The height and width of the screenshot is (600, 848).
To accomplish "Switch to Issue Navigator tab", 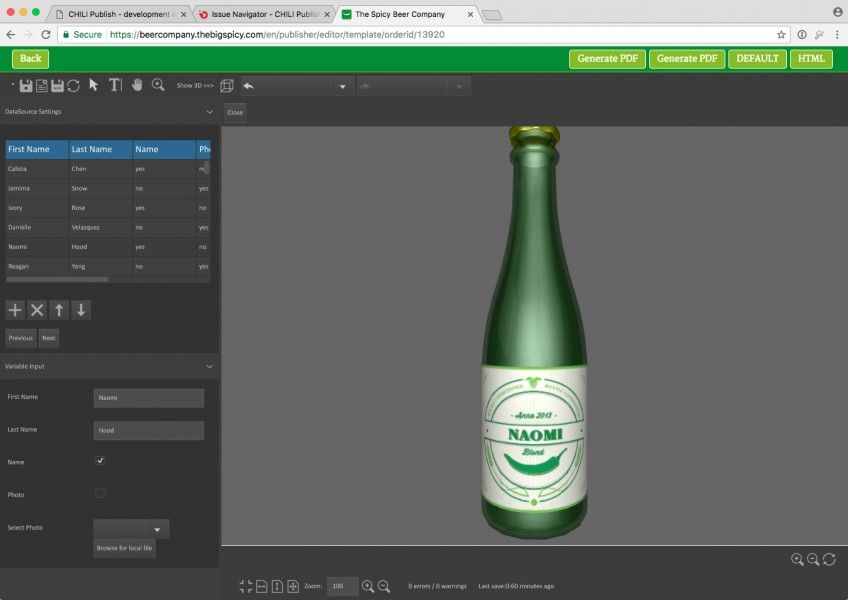I will click(x=264, y=14).
